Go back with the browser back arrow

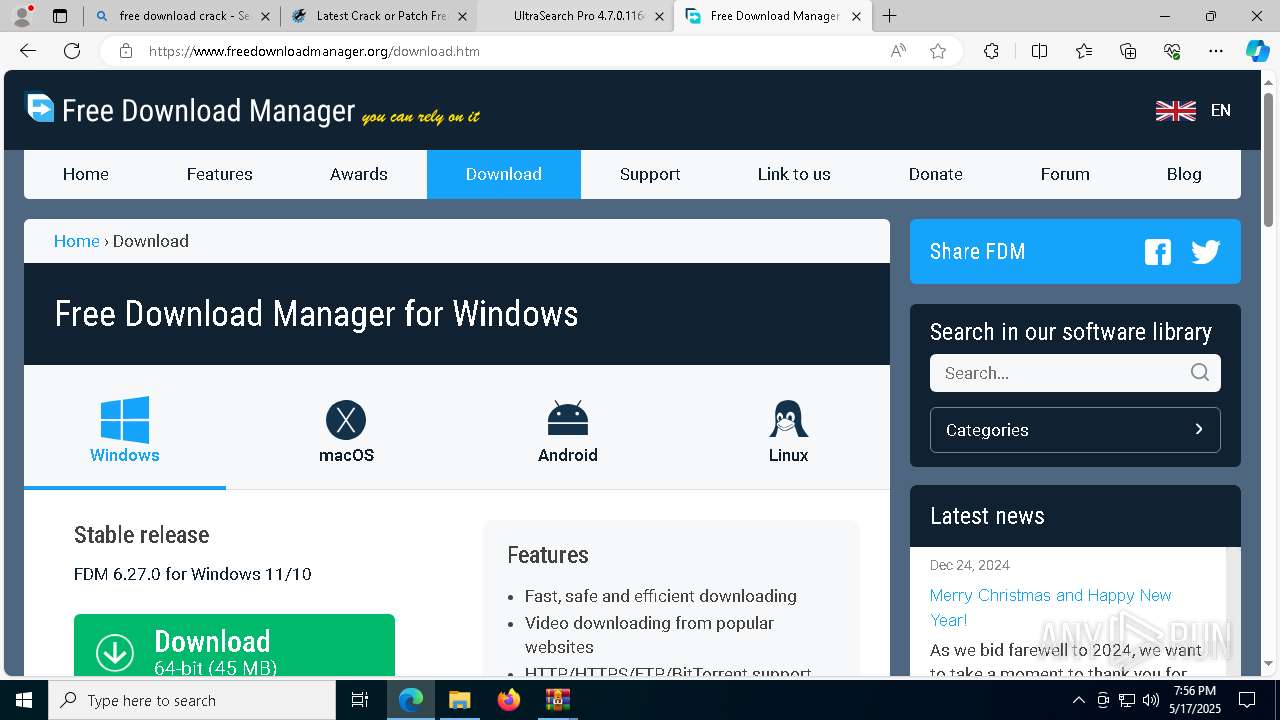pos(28,51)
